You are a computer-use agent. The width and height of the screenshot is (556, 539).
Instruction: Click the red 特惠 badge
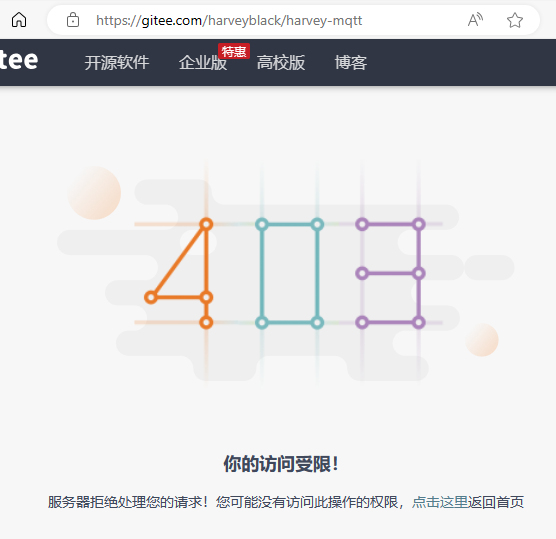(234, 51)
